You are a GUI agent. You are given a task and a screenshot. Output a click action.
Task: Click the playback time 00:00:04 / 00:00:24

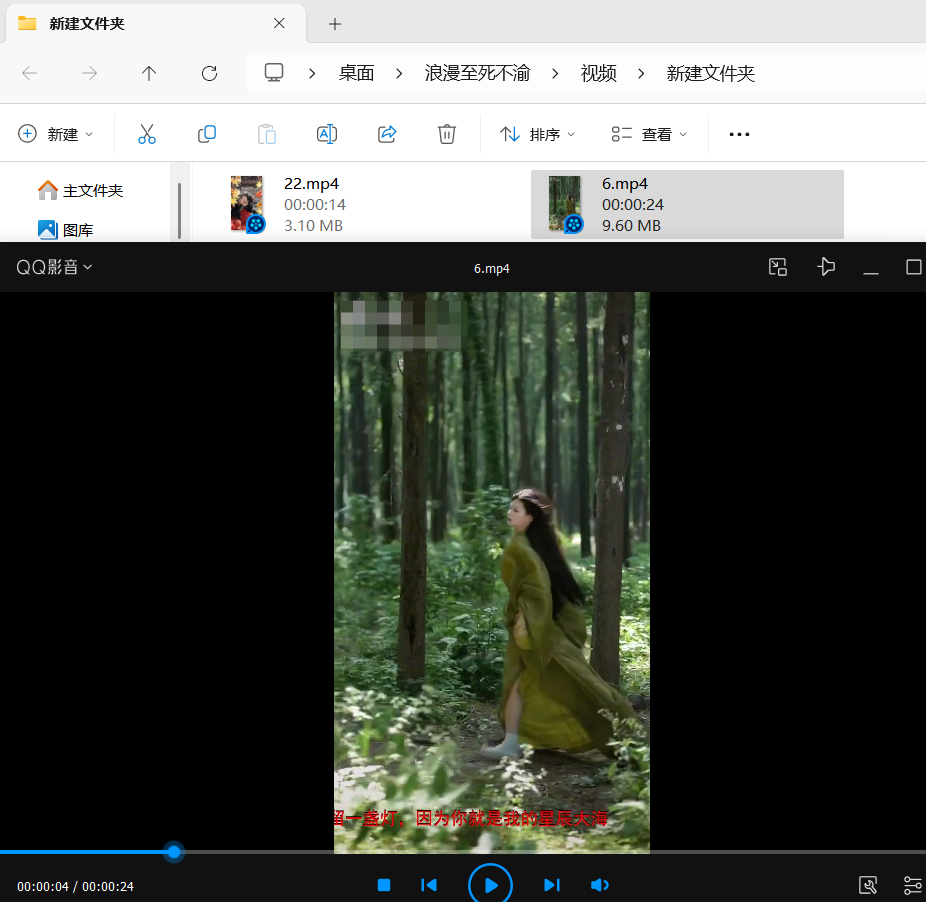(75, 886)
